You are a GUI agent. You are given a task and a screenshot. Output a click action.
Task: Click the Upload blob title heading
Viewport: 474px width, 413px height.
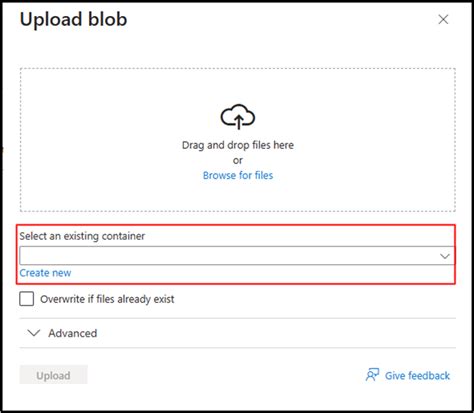pos(73,19)
